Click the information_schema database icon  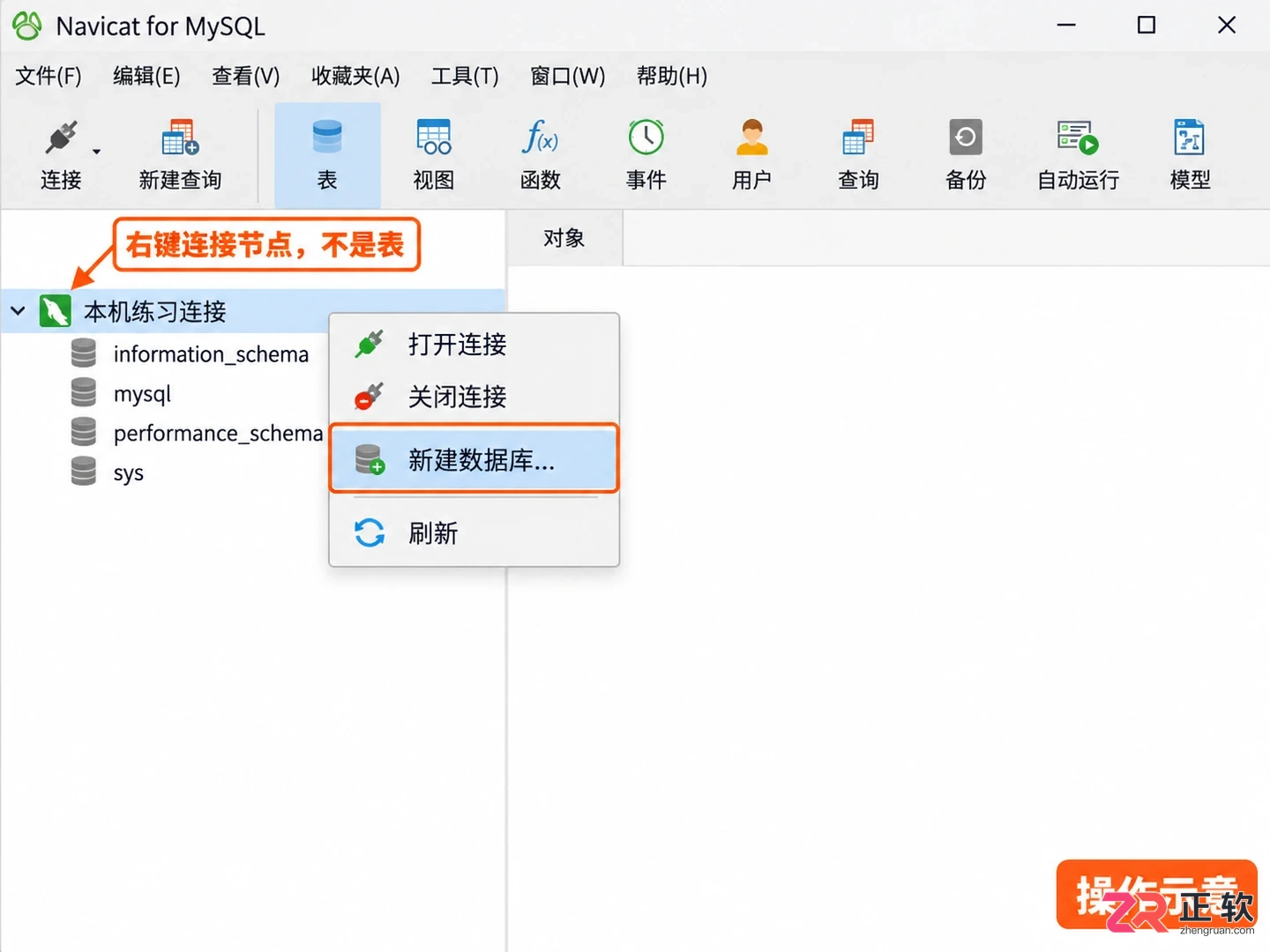tap(84, 353)
